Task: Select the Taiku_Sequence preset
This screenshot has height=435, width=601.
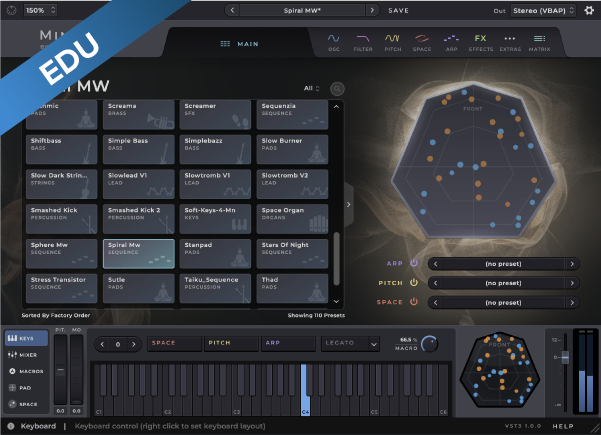Action: pos(215,288)
